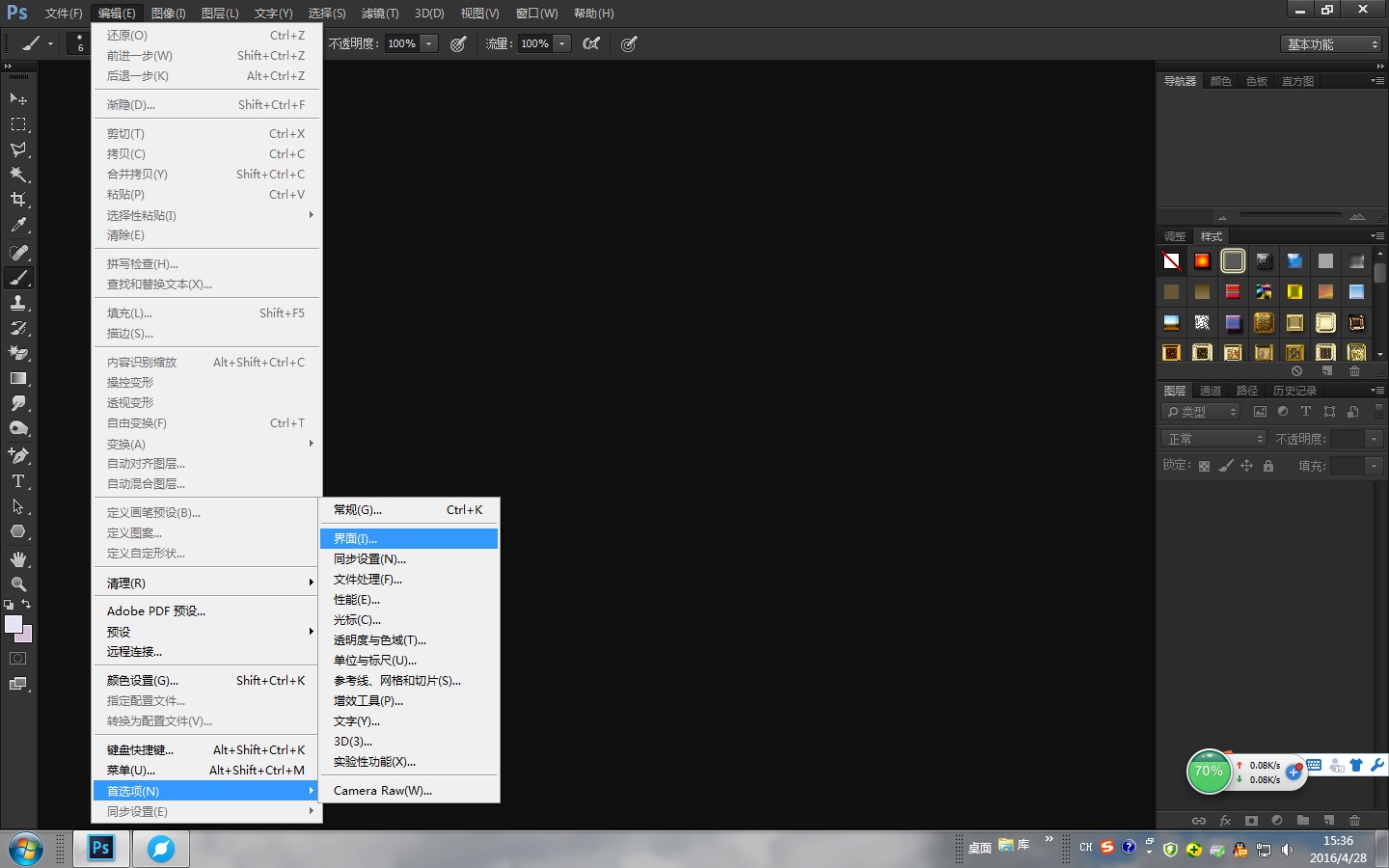This screenshot has width=1389, height=868.
Task: Open the 滤镜(T) menu
Action: (380, 14)
